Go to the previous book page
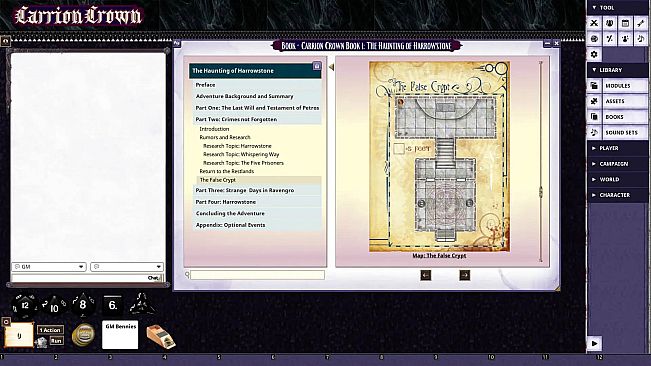Image resolution: width=651 pixels, height=366 pixels. point(426,275)
